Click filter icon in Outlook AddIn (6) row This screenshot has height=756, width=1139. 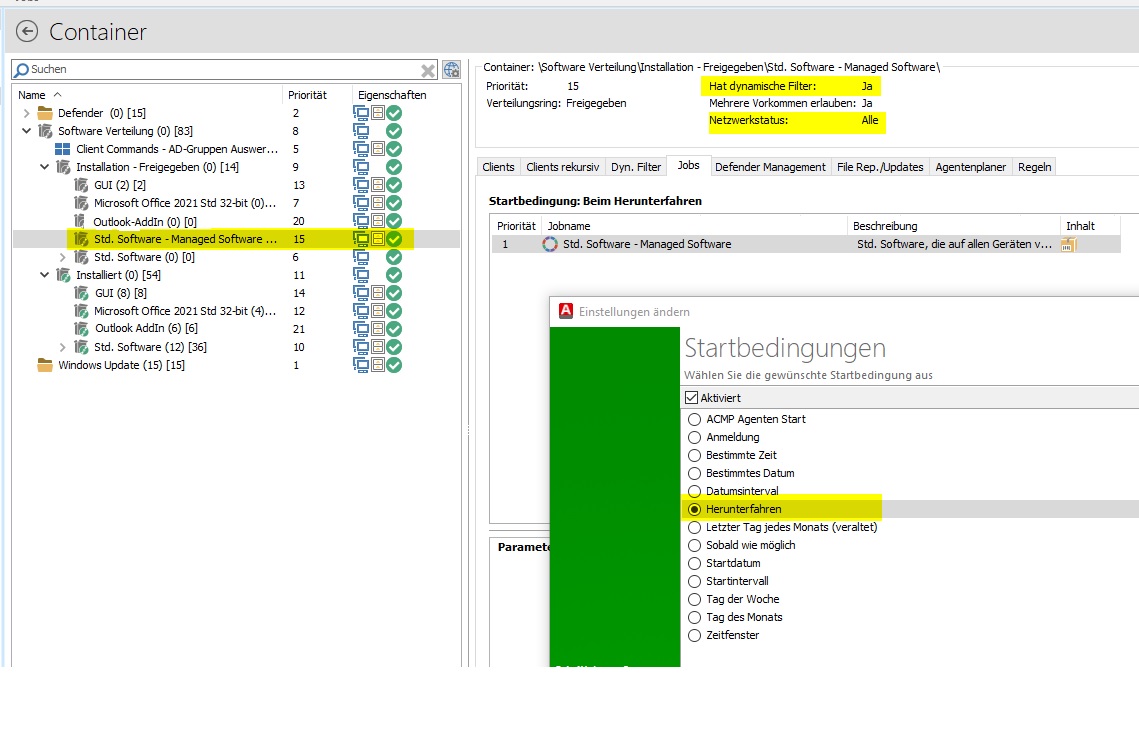pyautogui.click(x=378, y=328)
